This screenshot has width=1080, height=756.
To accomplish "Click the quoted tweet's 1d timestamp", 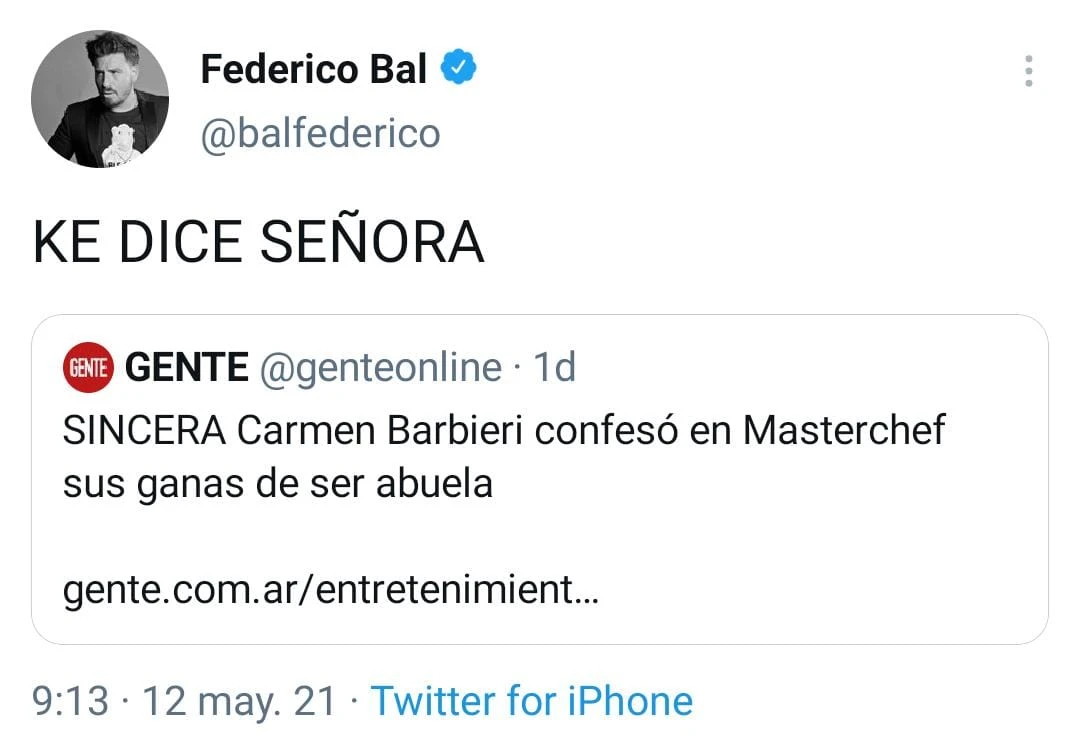I will click(x=554, y=368).
